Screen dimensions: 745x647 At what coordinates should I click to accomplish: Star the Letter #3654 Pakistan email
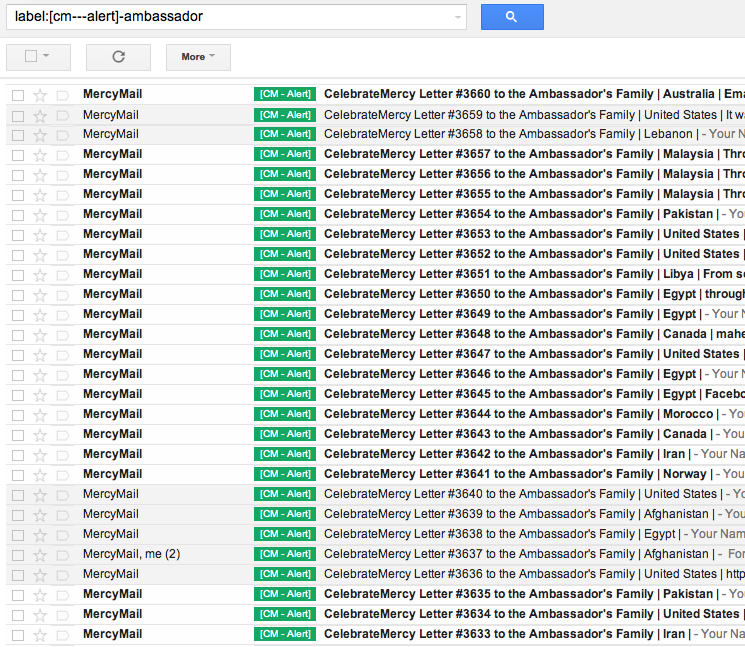click(40, 215)
